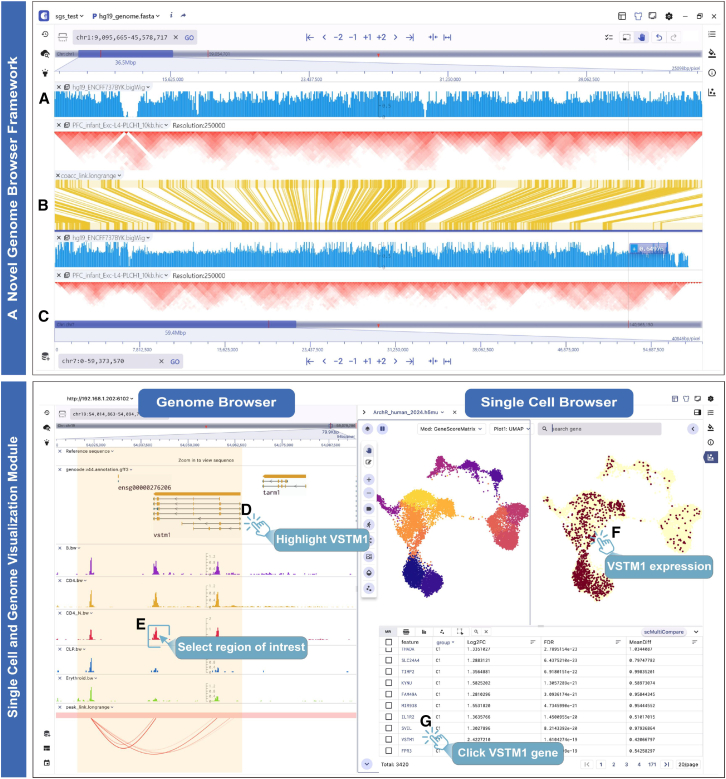Select hand tool in single cell plot toolbar
Viewport: 726px width, 779px height.
(x=369, y=450)
